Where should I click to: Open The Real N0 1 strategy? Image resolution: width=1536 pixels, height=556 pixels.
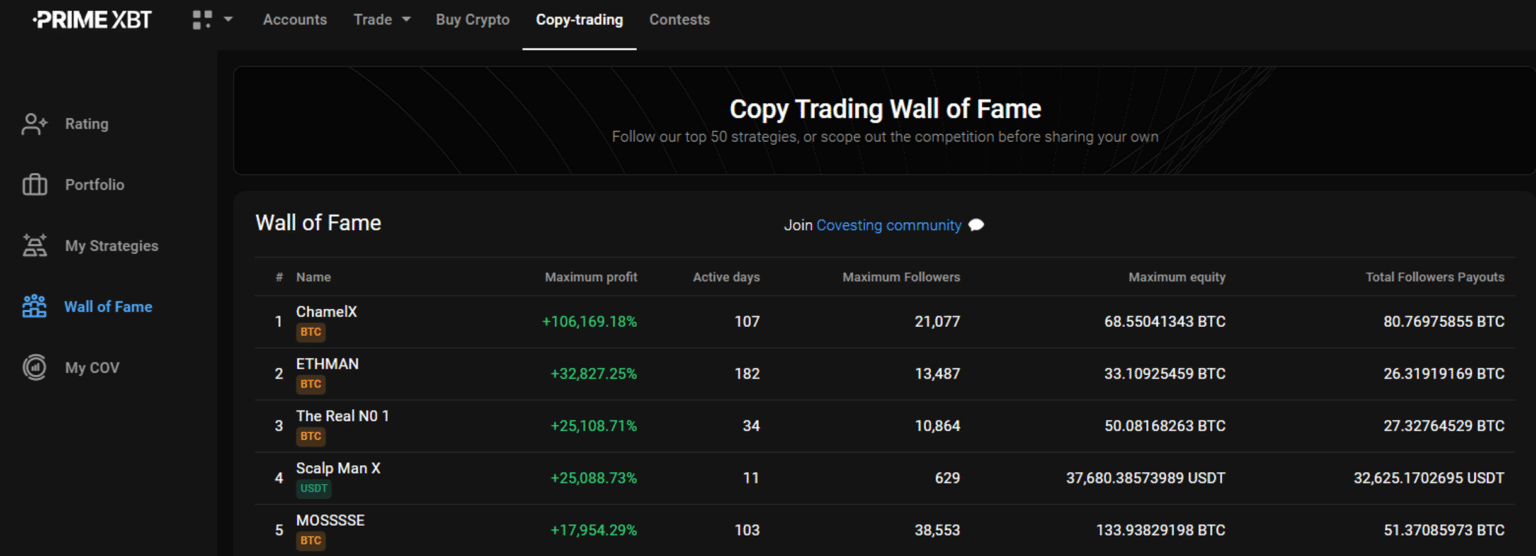[343, 416]
